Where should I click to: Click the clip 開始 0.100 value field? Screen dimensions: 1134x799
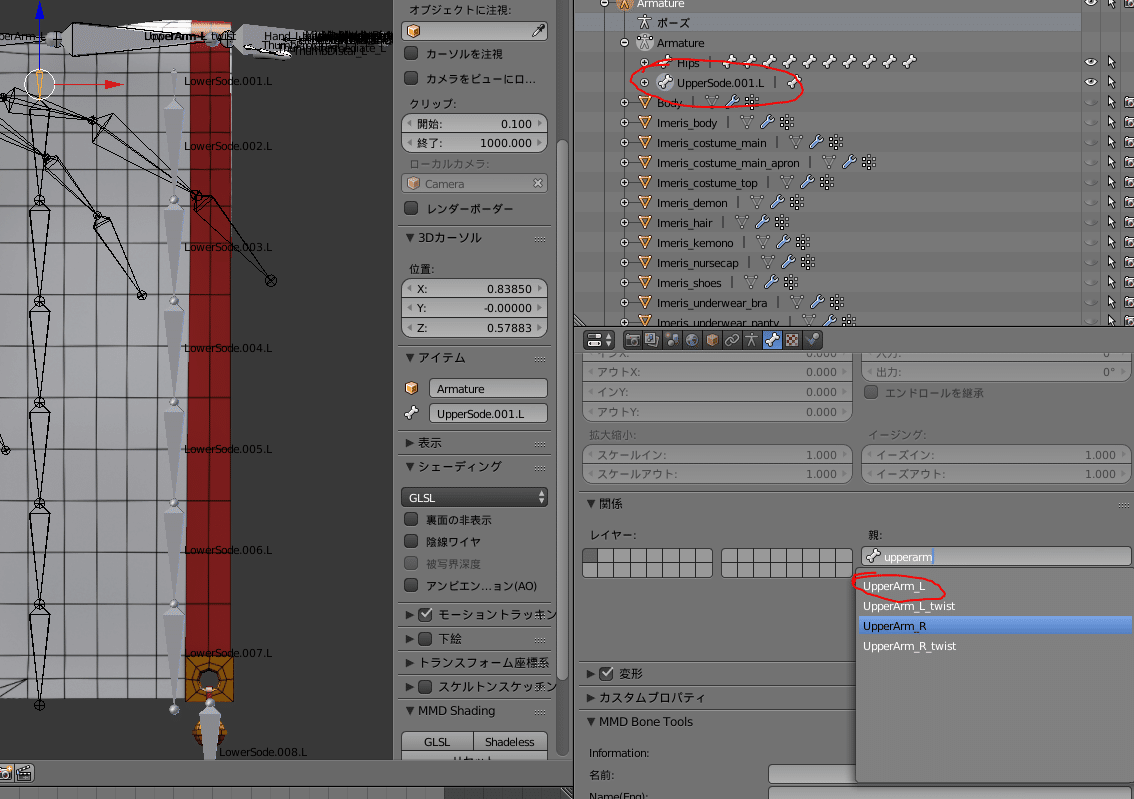(474, 124)
